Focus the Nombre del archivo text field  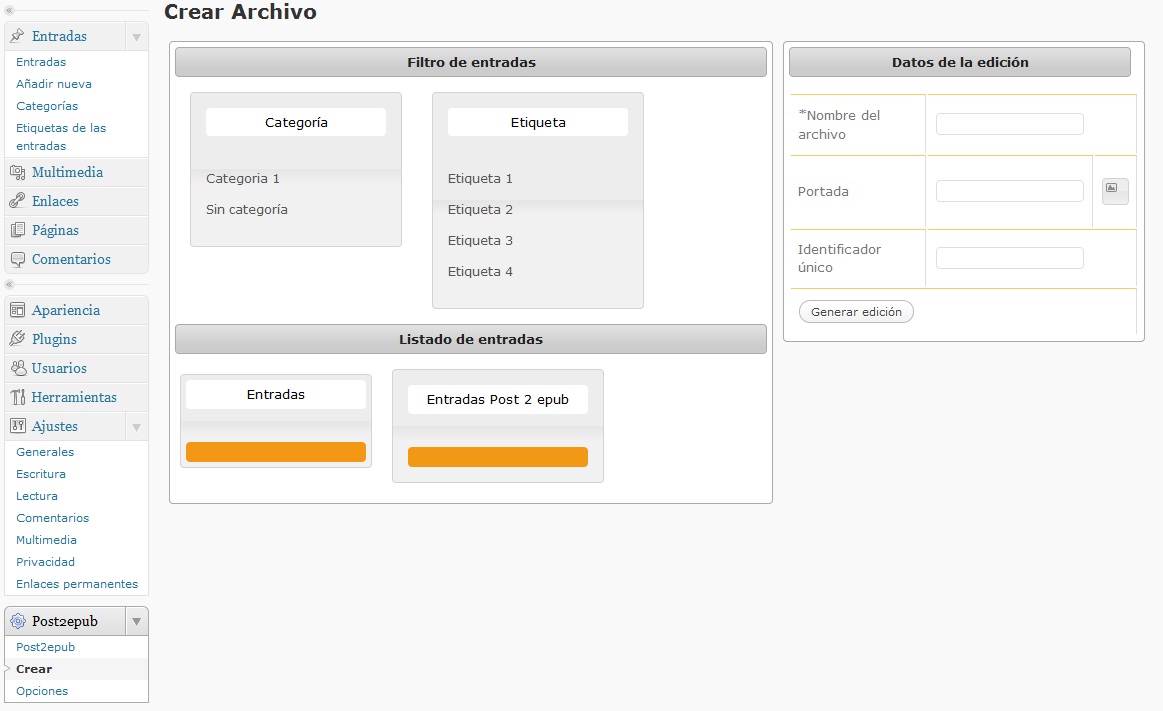[1009, 124]
